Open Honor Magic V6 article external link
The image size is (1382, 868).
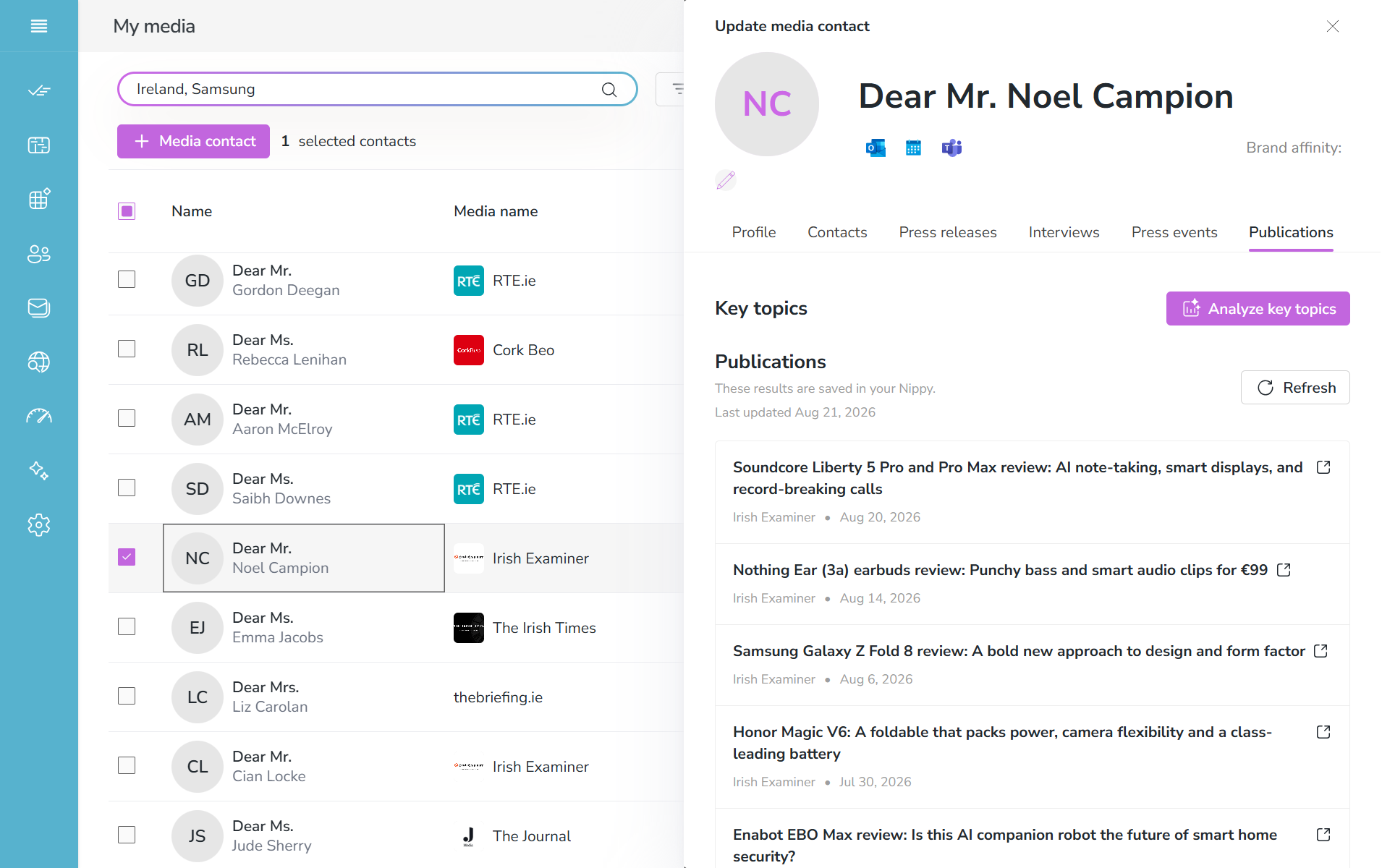(1323, 732)
